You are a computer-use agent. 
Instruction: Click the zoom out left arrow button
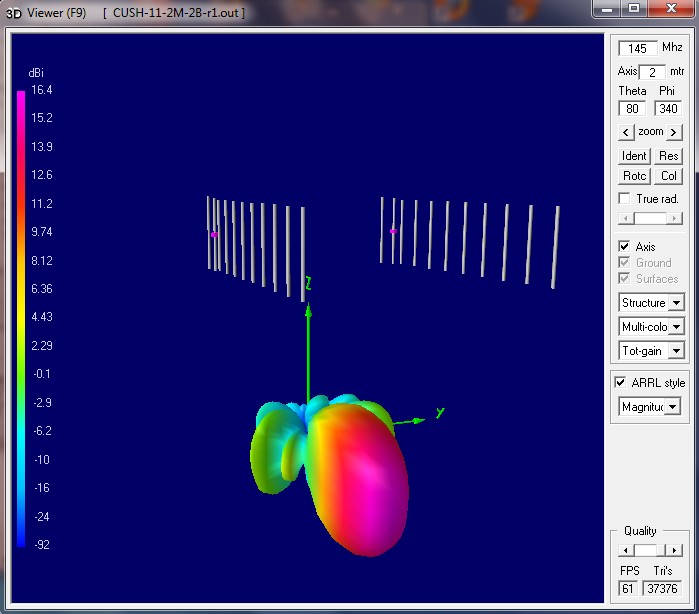coord(626,132)
